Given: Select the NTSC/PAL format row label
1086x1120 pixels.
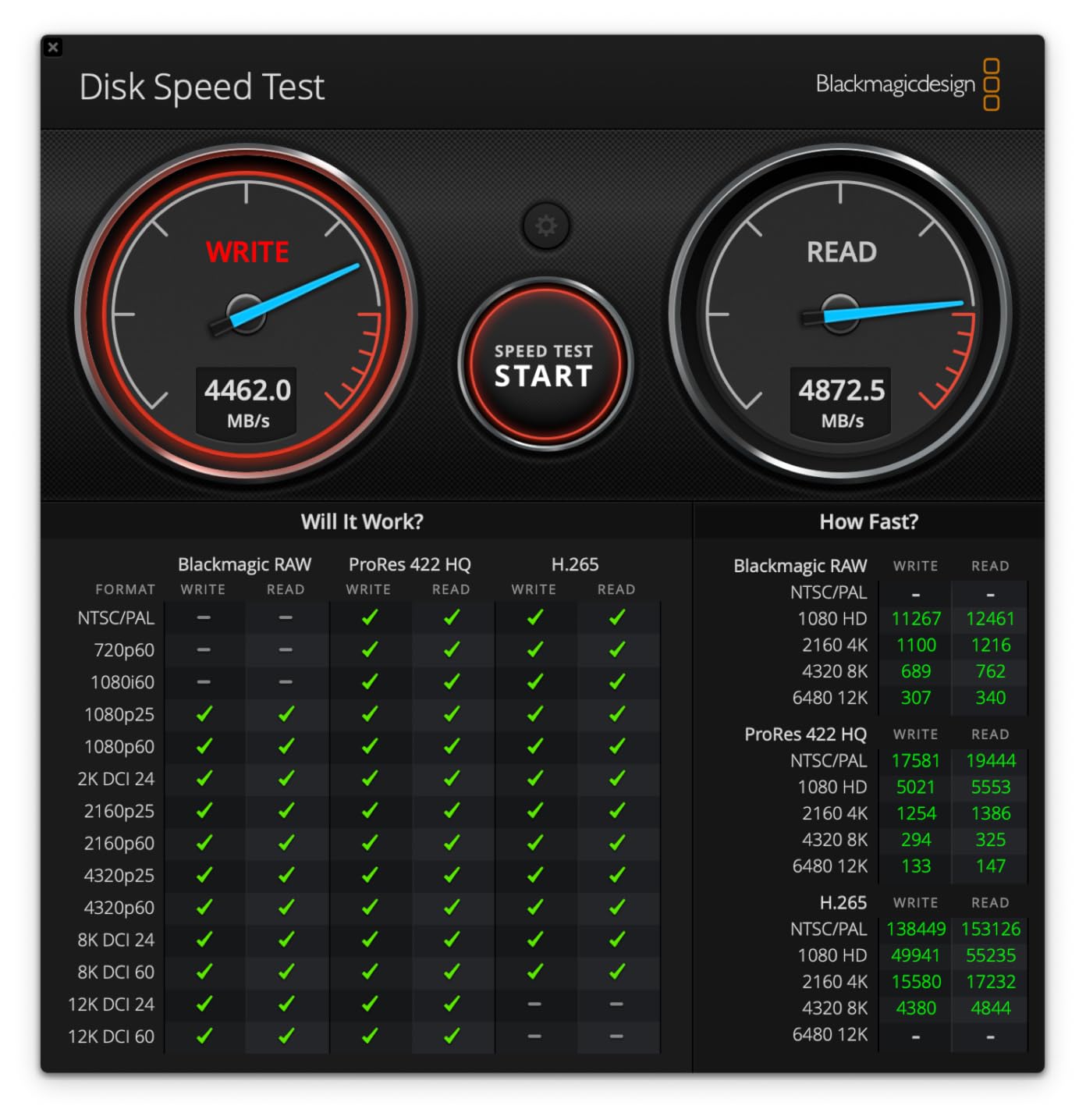Looking at the screenshot, I should click(x=116, y=617).
